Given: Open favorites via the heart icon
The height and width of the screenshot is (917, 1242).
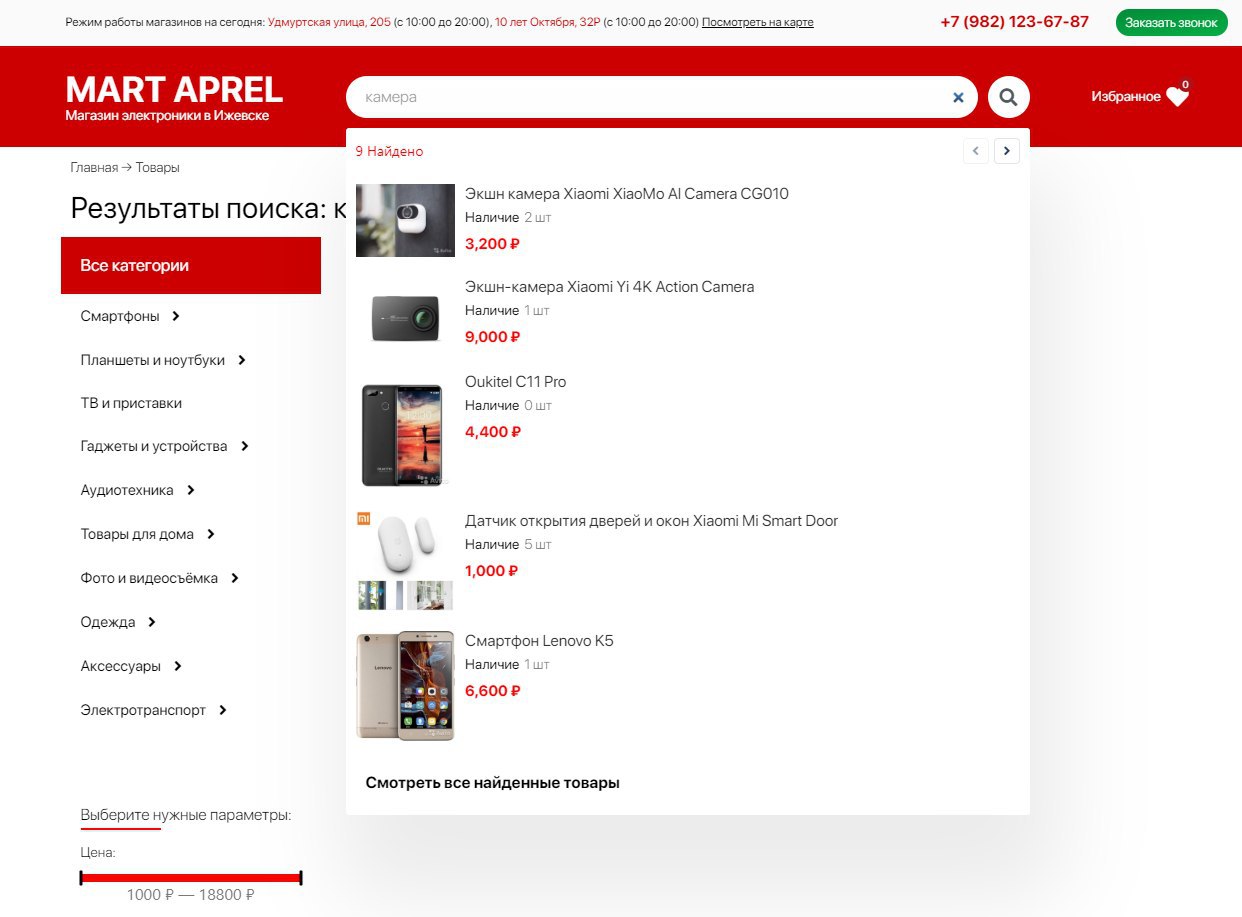Looking at the screenshot, I should [x=1177, y=97].
